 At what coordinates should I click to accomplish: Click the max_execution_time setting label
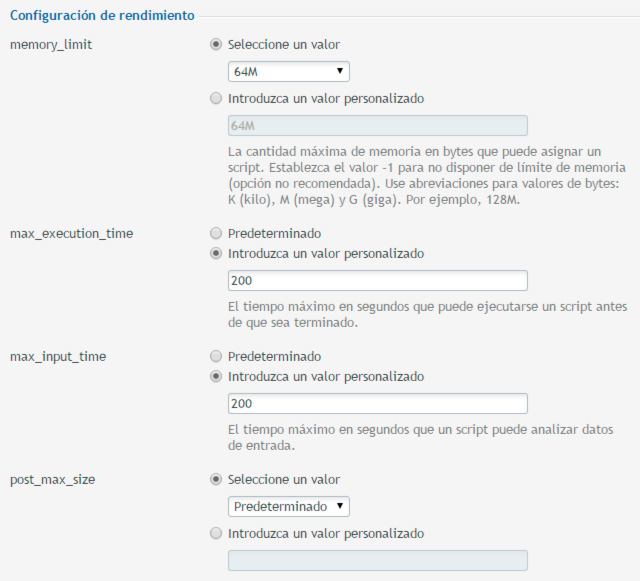pos(71,234)
